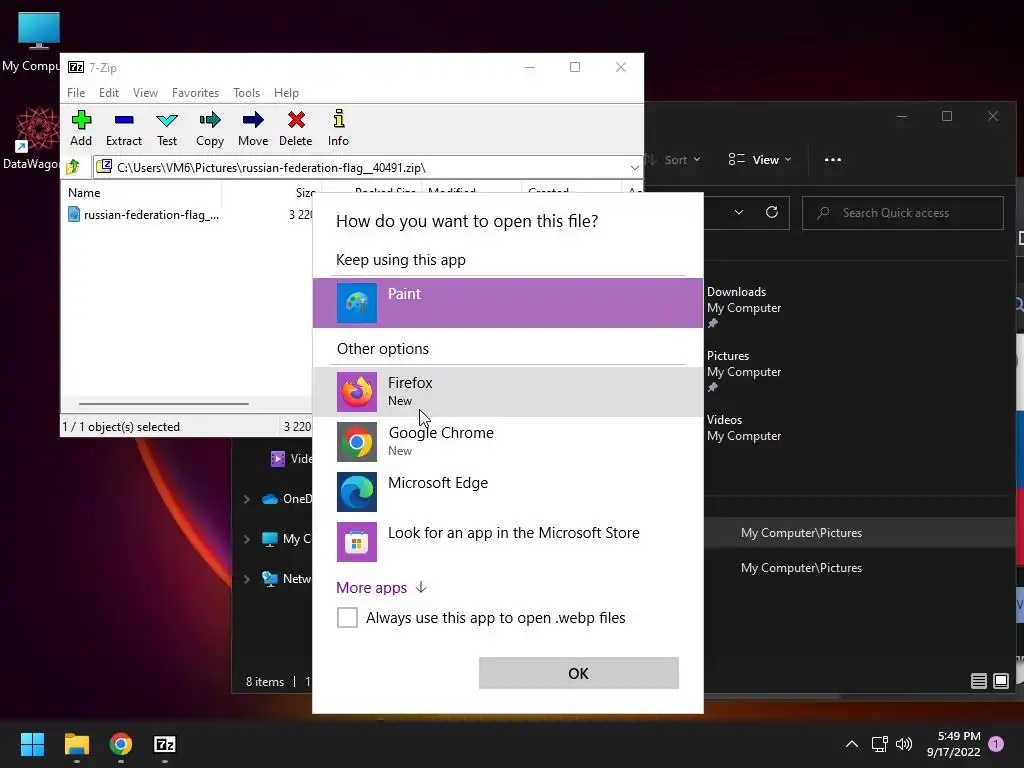The width and height of the screenshot is (1024, 768).
Task: Open the Videos quick access folder
Action: coord(744,428)
